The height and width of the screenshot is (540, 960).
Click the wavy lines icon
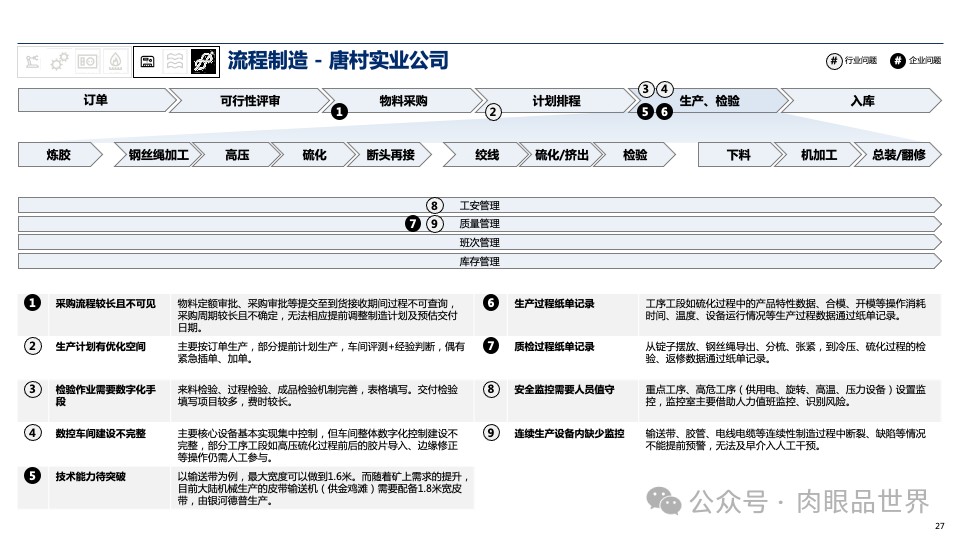175,62
